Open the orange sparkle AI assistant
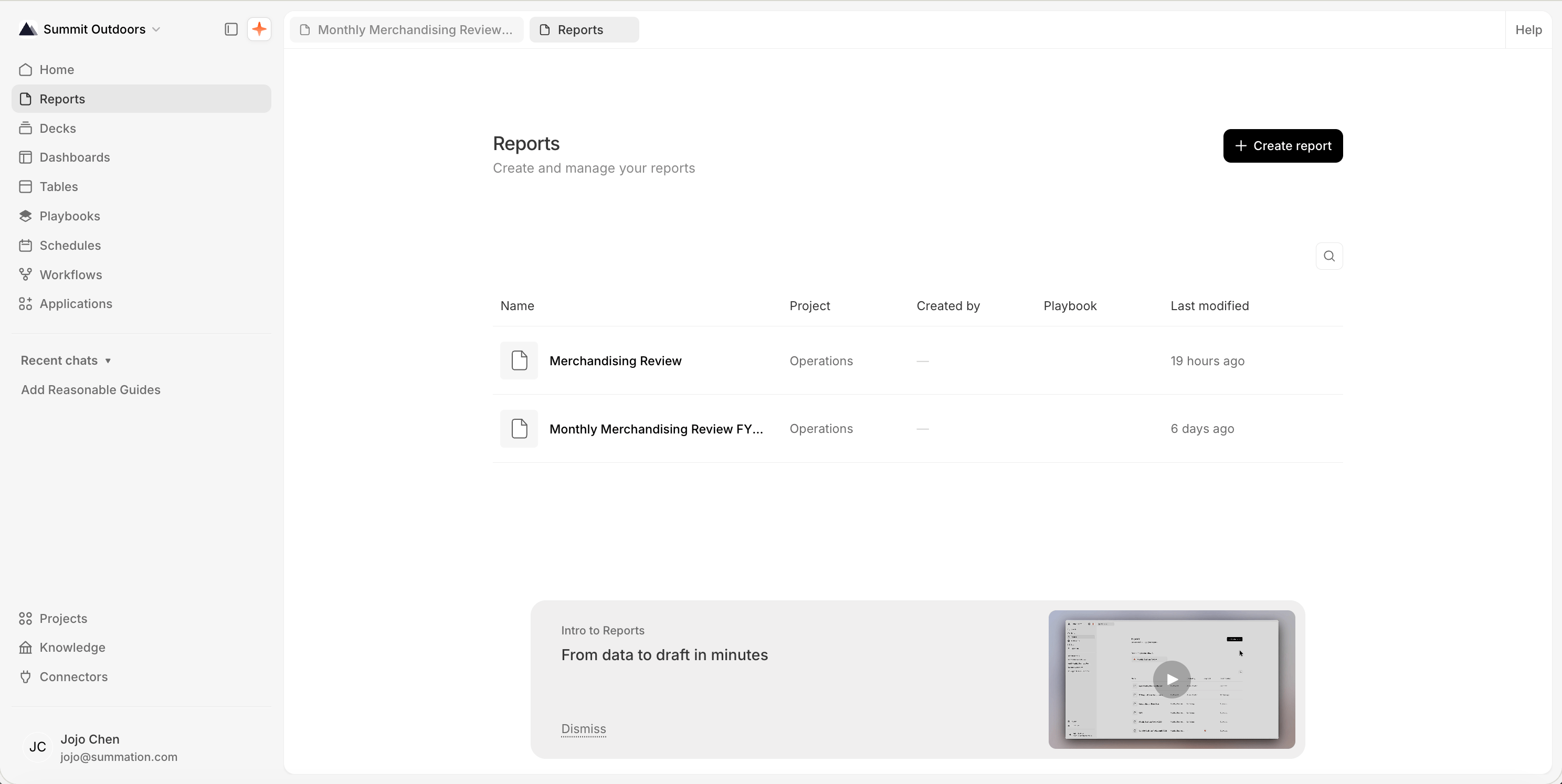 tap(259, 29)
